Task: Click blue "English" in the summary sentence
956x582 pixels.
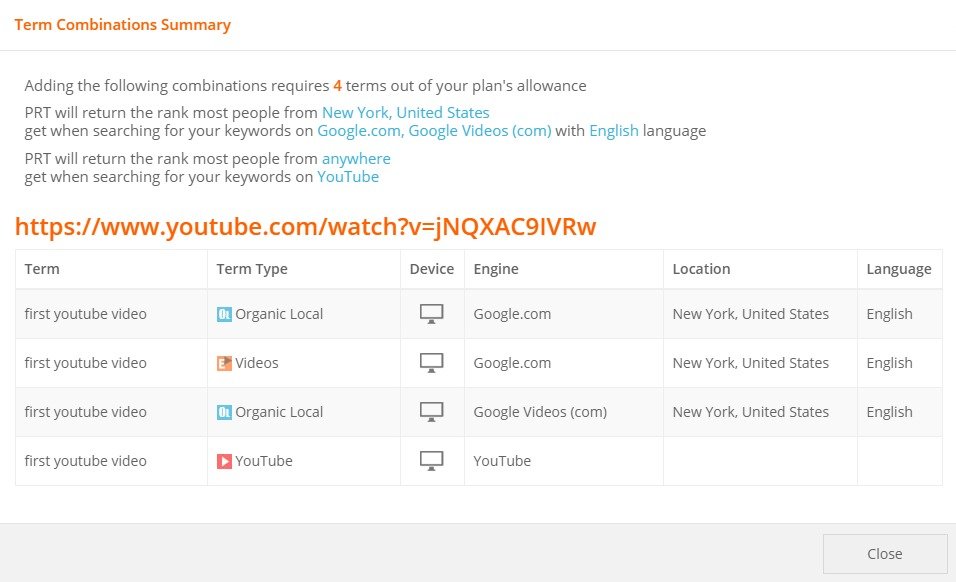Action: pos(614,131)
